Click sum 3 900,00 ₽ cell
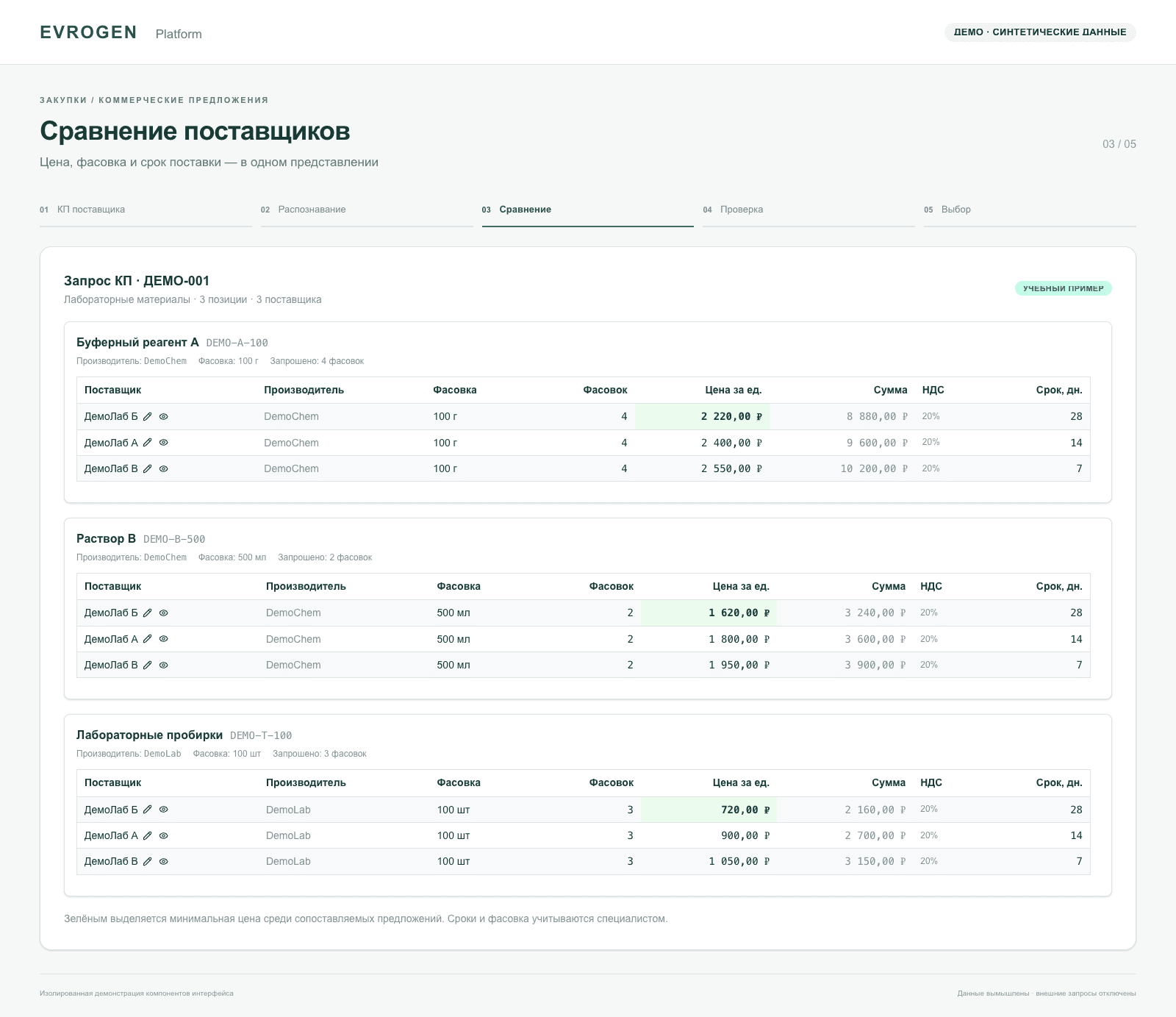 click(x=875, y=665)
